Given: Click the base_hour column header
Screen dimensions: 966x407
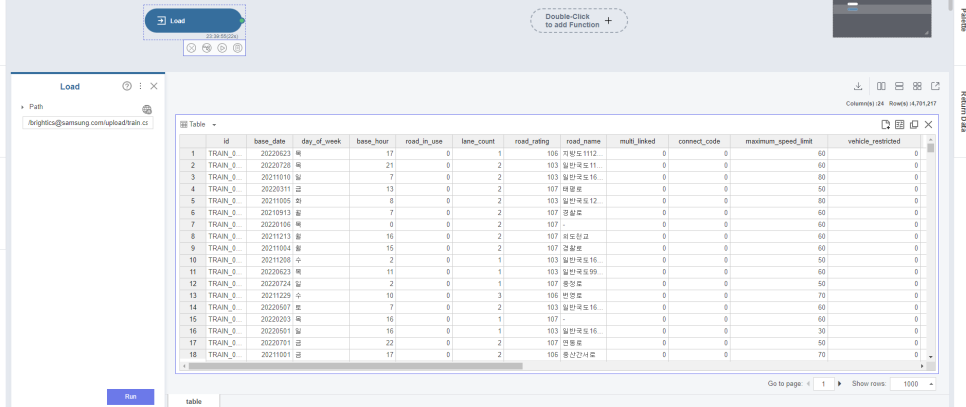Looking at the screenshot, I should (373, 142).
